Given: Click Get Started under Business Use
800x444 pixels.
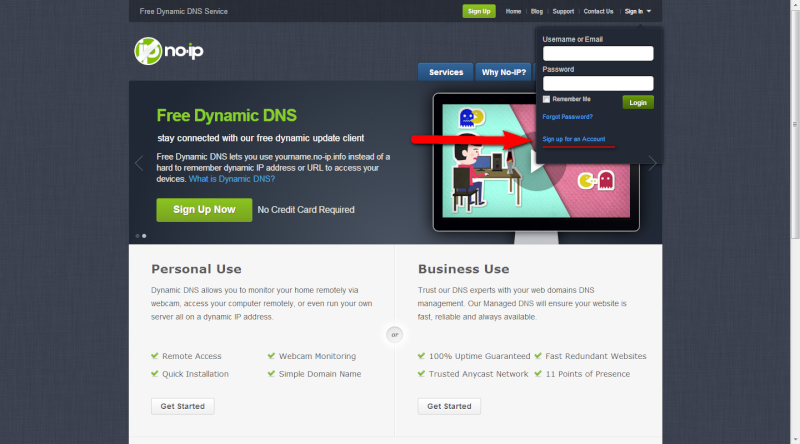Looking at the screenshot, I should tap(449, 406).
